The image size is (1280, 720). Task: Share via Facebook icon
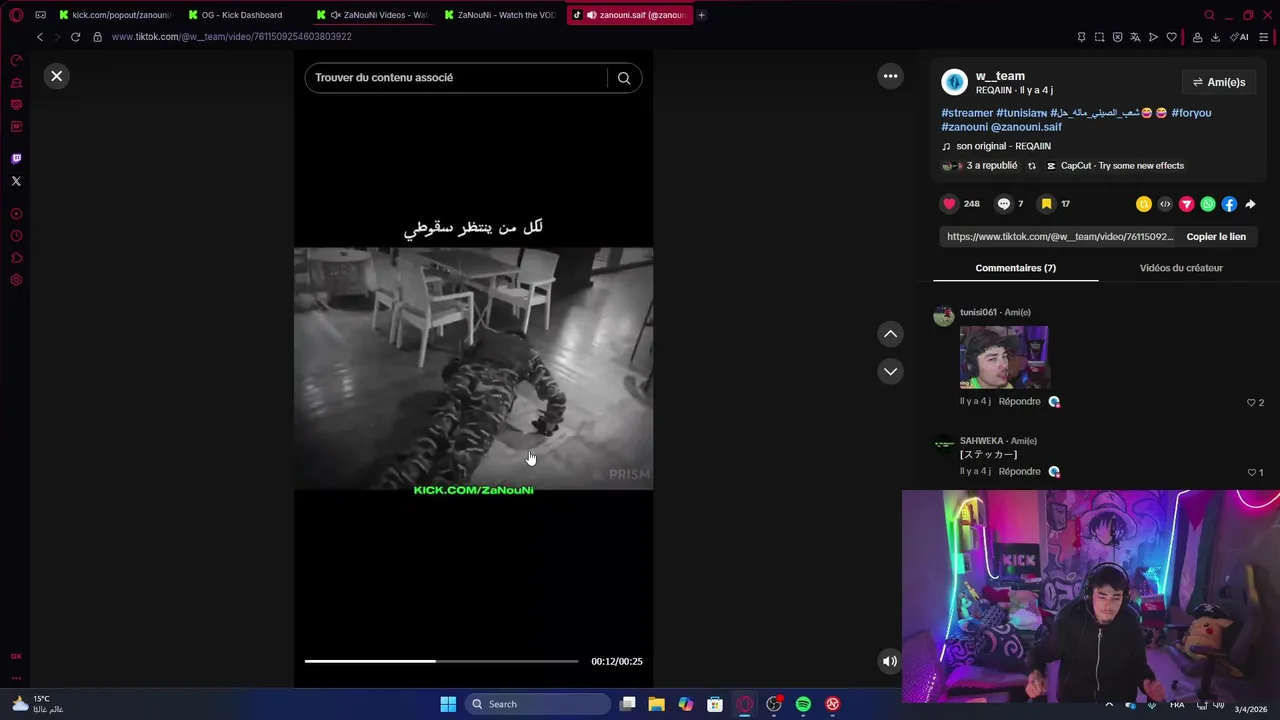click(1229, 204)
